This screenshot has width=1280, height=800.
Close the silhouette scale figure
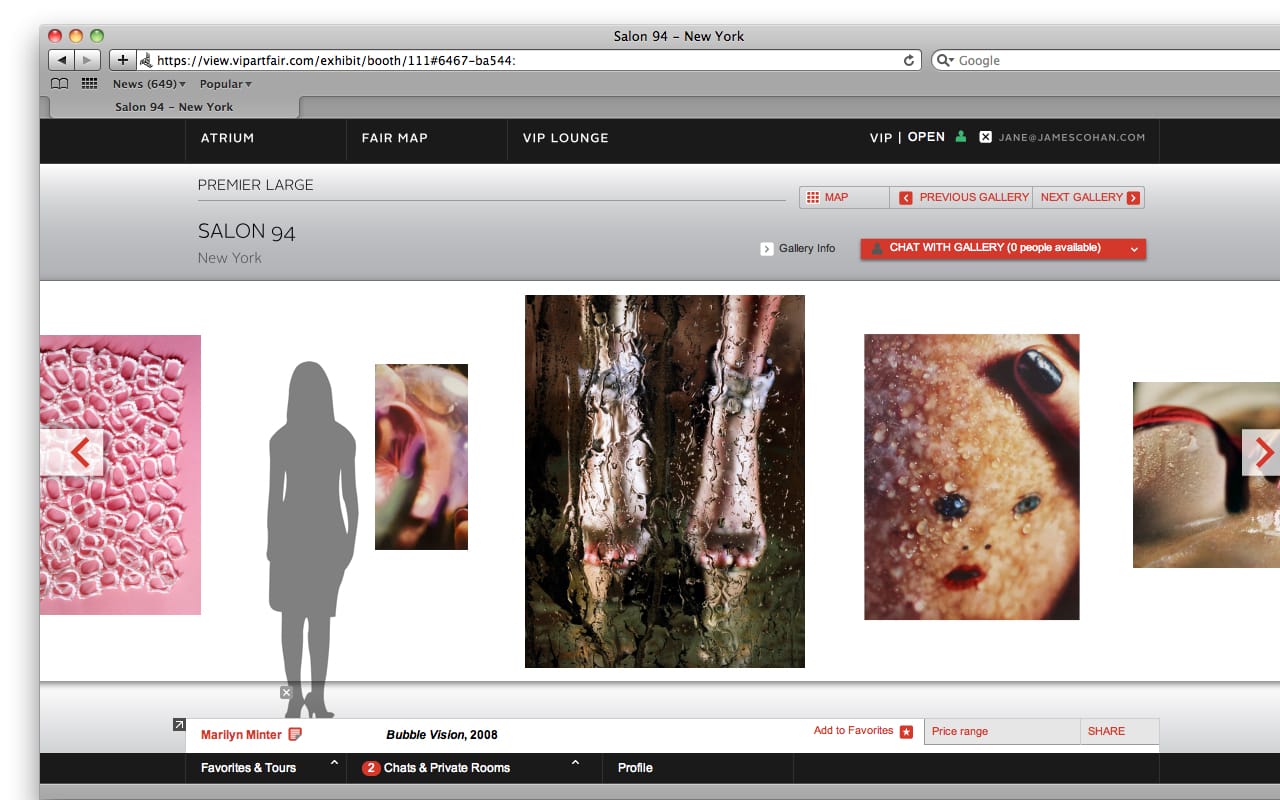pyautogui.click(x=286, y=692)
